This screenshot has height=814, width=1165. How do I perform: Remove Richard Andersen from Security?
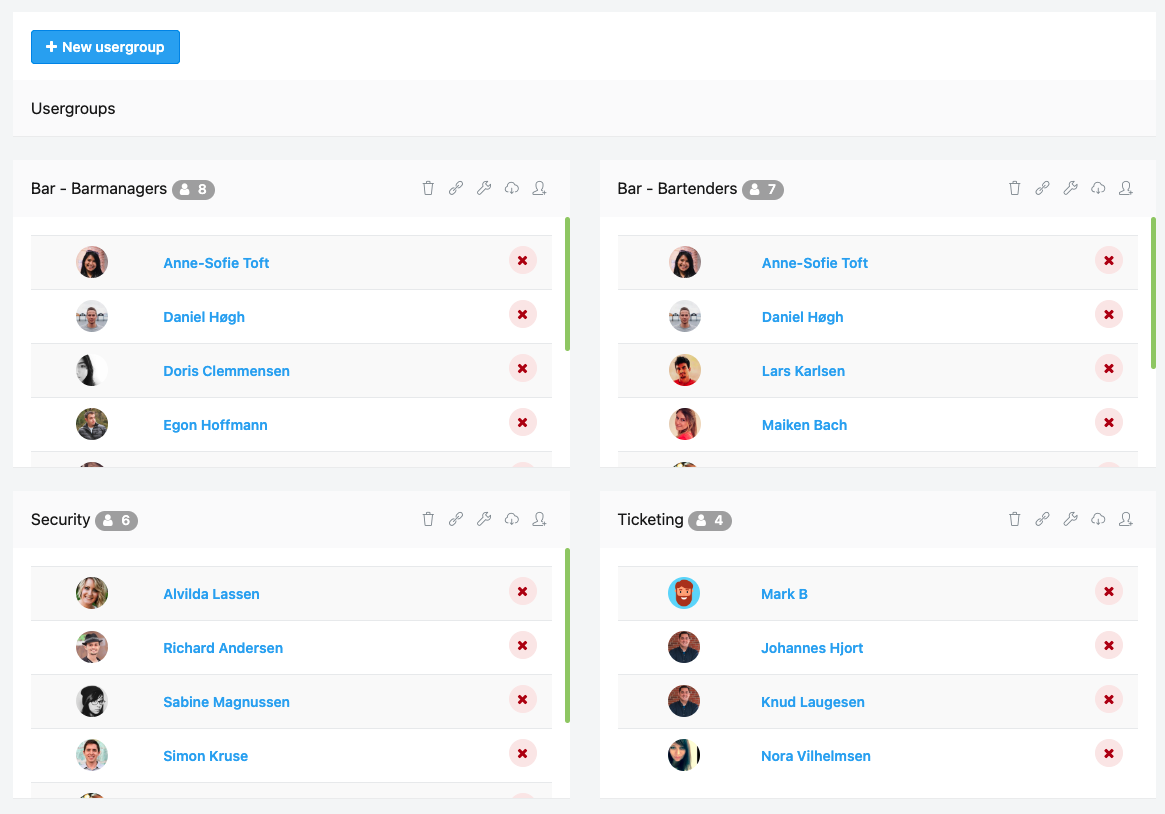point(522,646)
